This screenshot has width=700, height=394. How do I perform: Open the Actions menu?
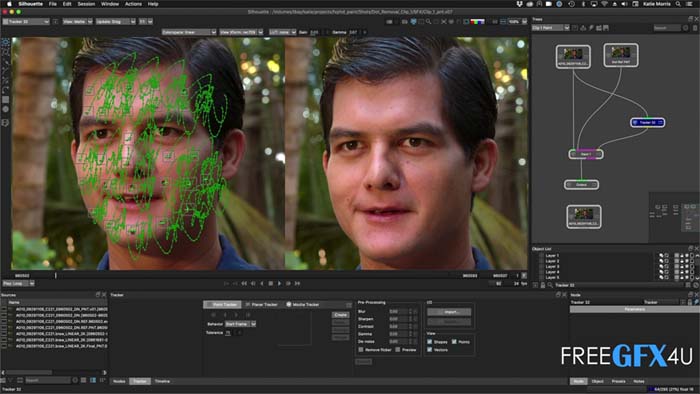[x=133, y=4]
